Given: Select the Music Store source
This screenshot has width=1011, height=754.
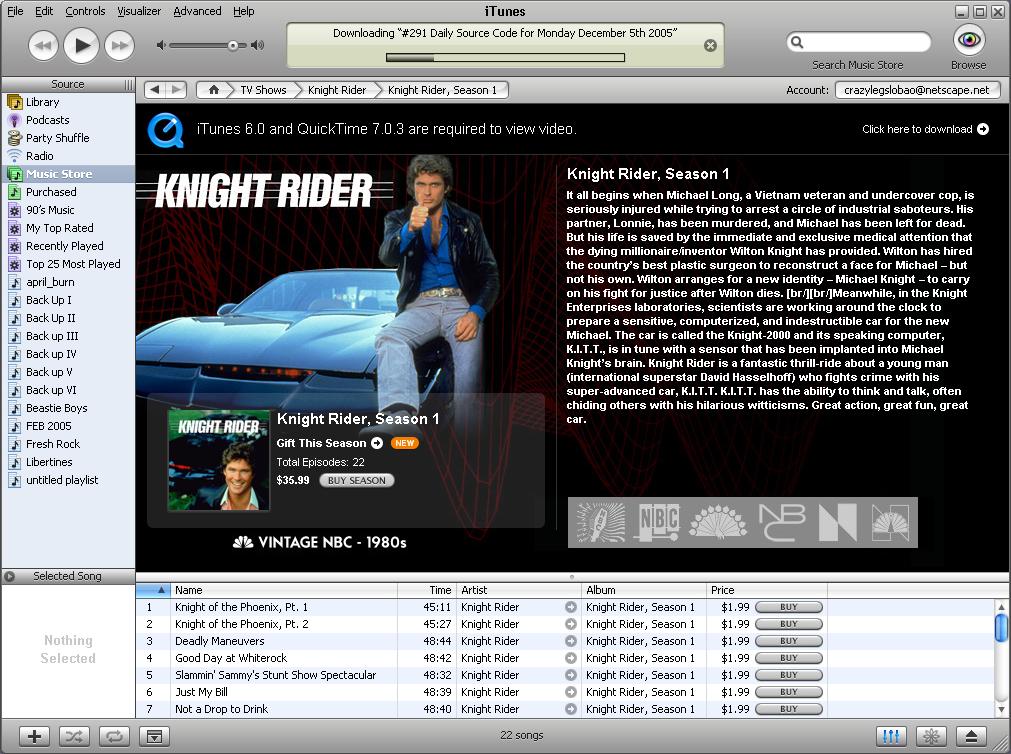Looking at the screenshot, I should coord(68,174).
